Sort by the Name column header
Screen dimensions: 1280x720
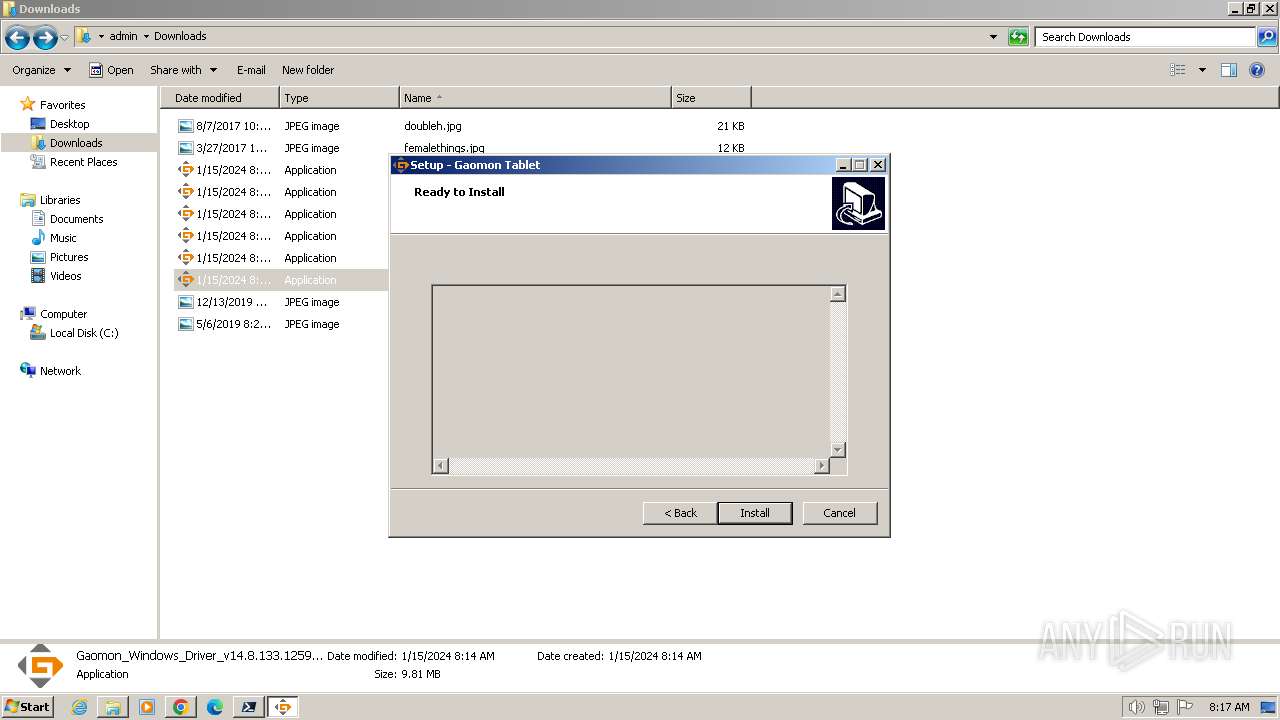click(x=535, y=98)
